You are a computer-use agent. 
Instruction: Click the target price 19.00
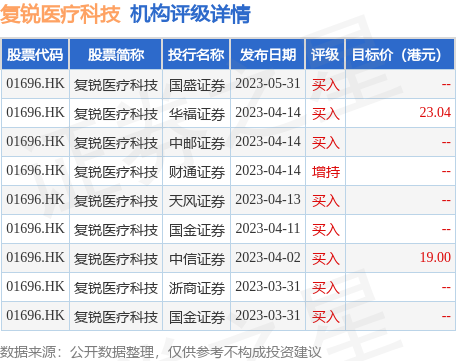tap(435, 257)
